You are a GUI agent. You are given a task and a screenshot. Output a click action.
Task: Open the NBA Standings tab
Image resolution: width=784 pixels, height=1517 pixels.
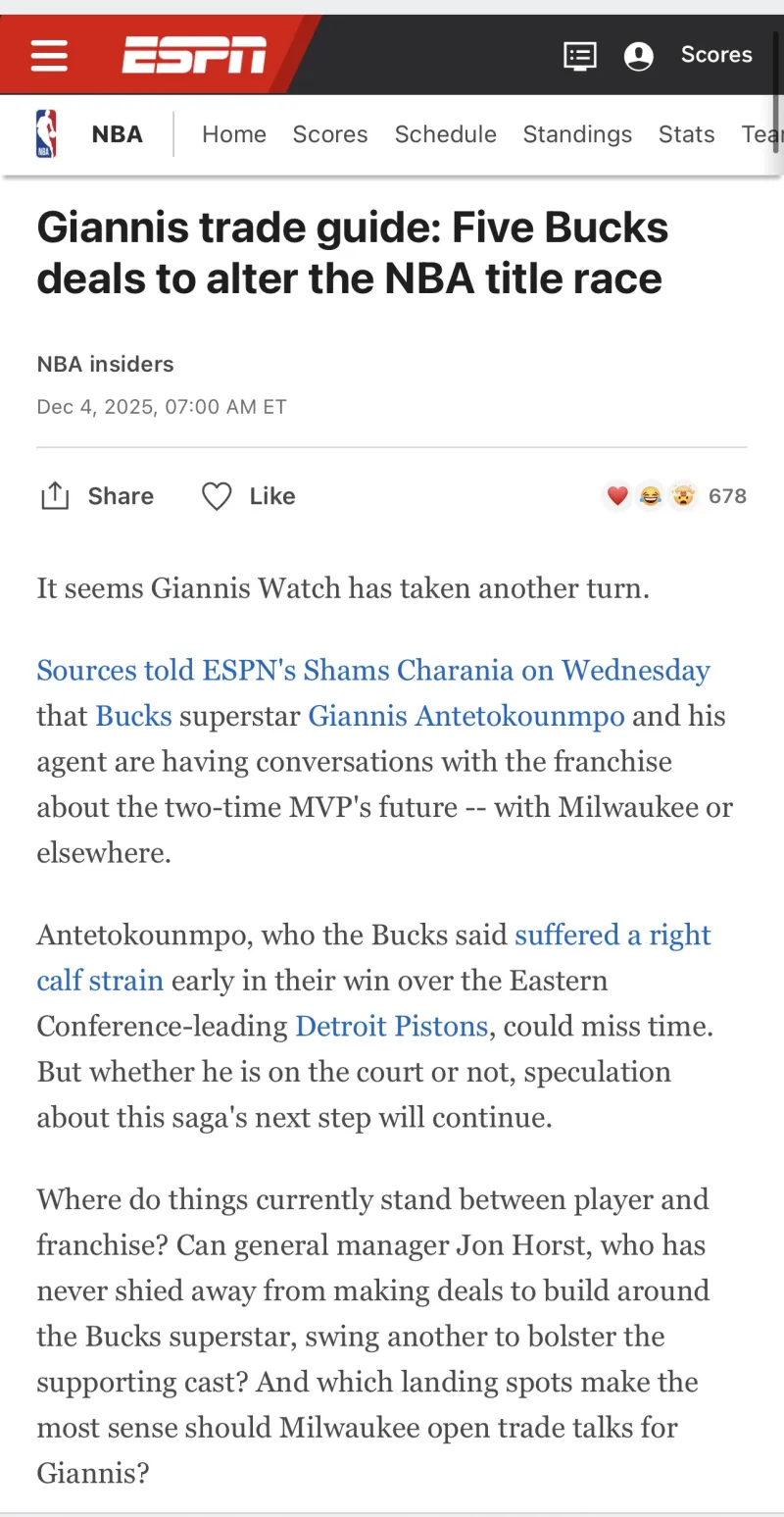pos(577,134)
